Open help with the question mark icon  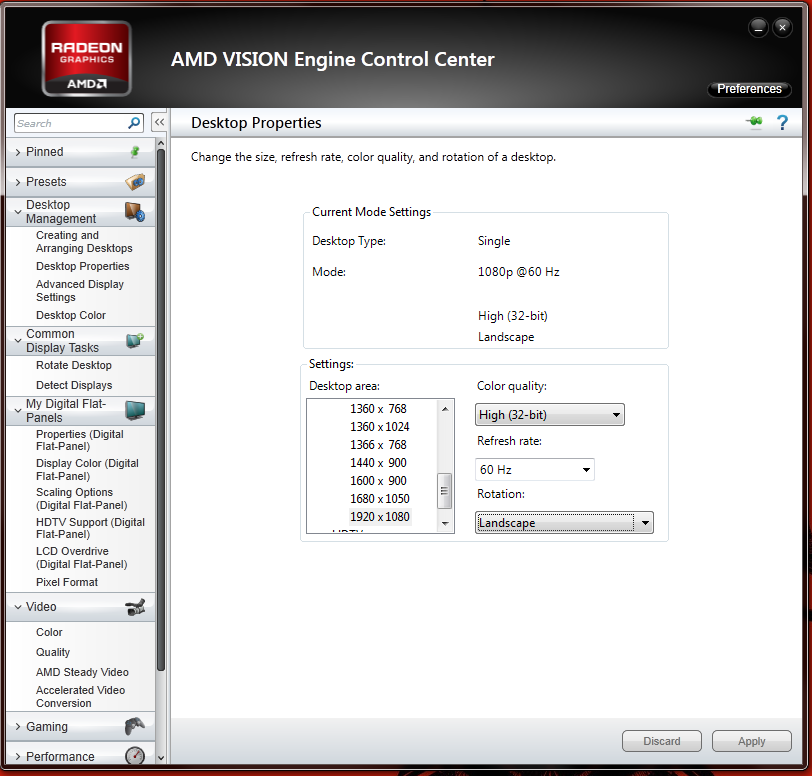click(782, 123)
